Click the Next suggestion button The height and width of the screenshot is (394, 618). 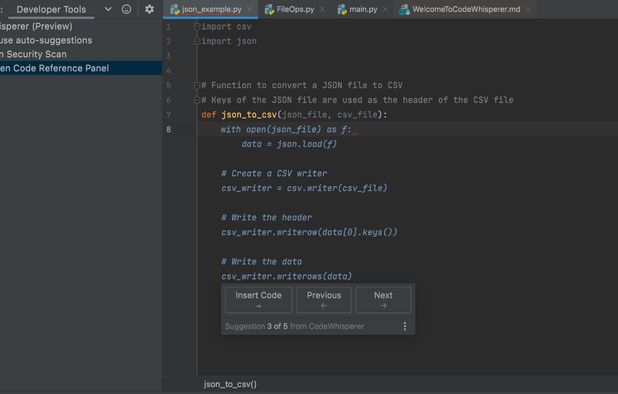tap(383, 300)
